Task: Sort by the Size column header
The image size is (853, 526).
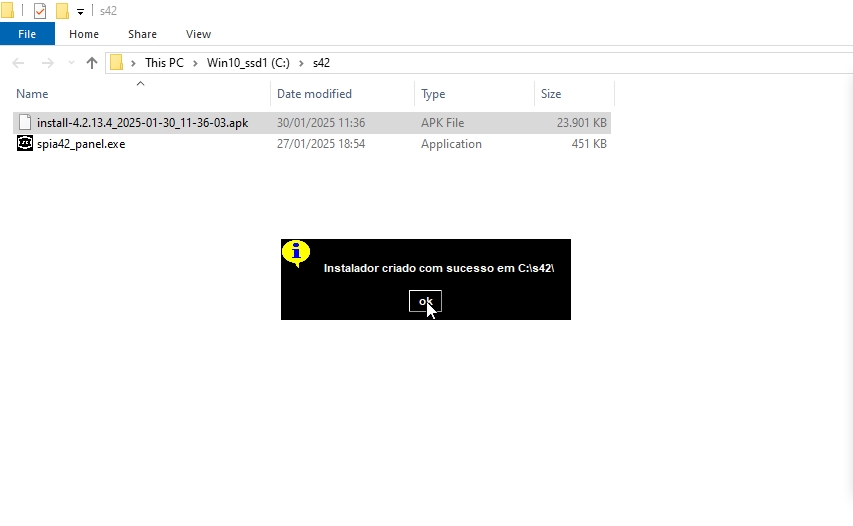Action: coord(551,94)
